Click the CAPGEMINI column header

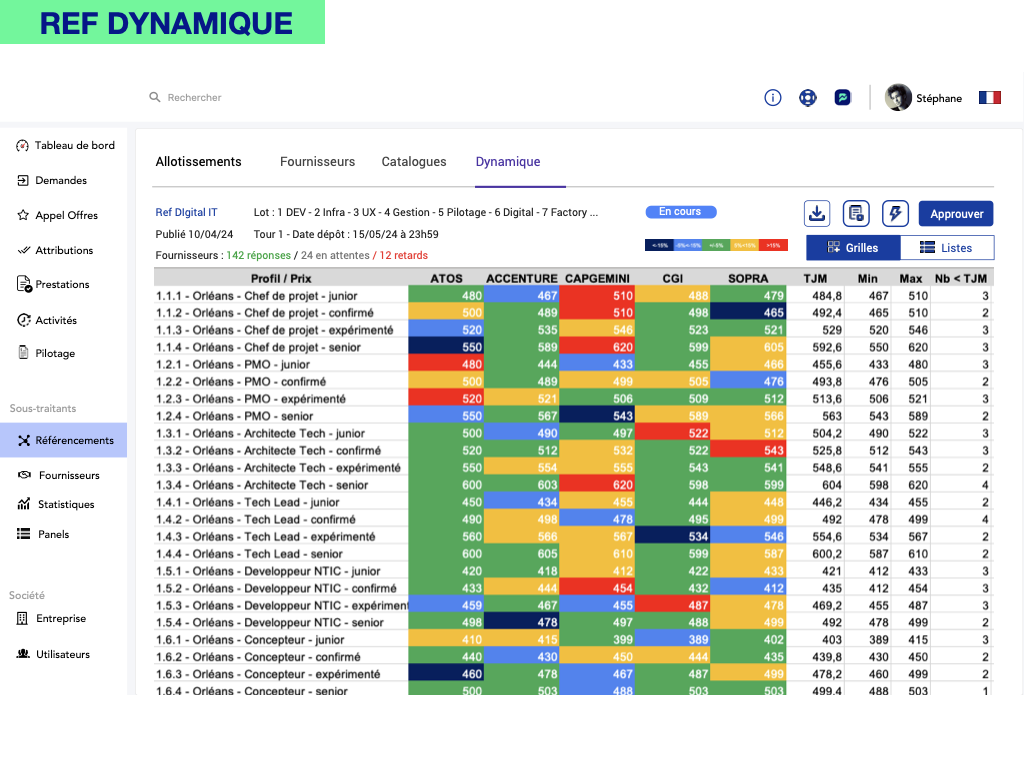598,278
